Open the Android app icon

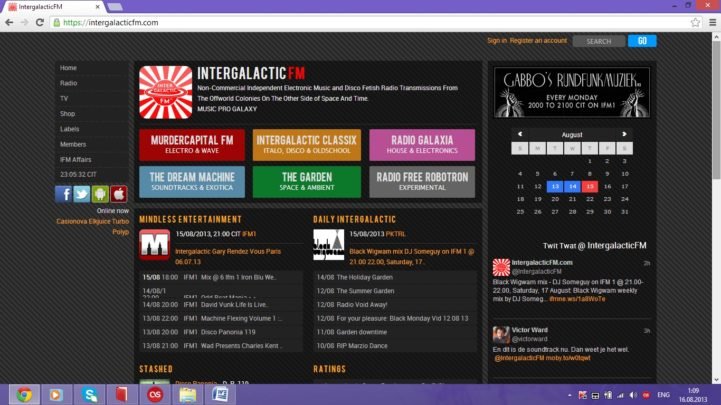coord(100,194)
